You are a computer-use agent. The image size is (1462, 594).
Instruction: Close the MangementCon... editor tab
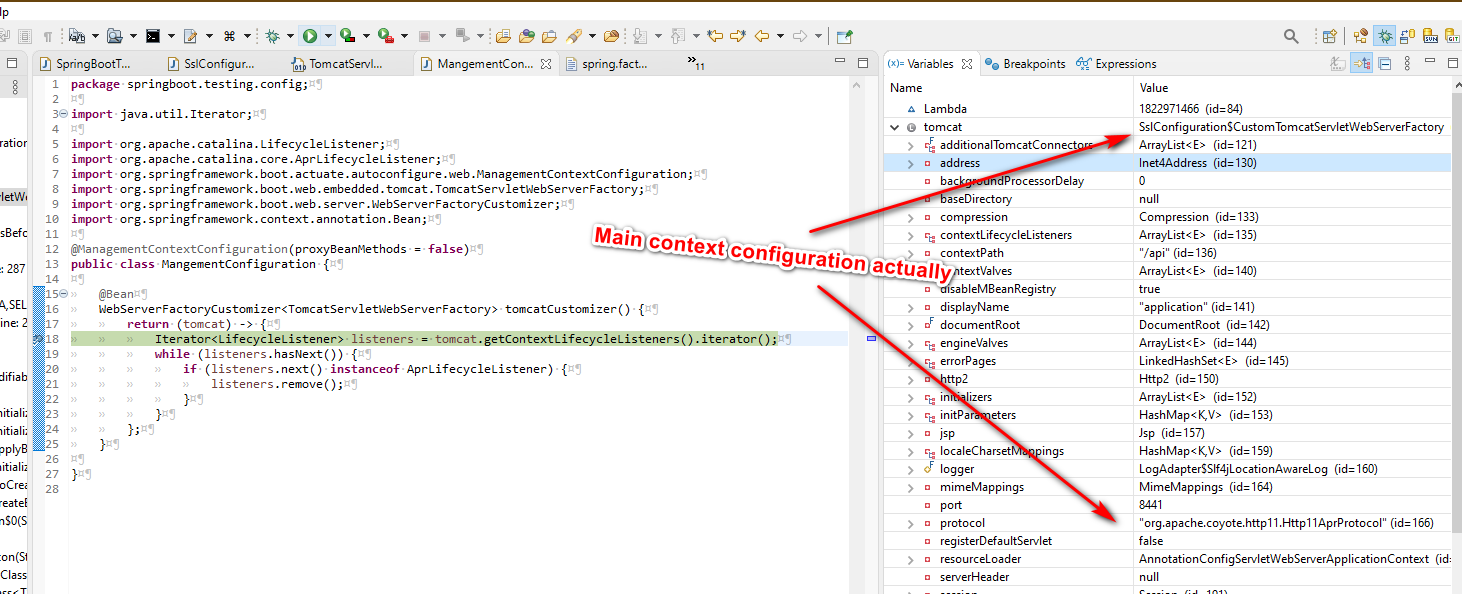click(x=546, y=64)
